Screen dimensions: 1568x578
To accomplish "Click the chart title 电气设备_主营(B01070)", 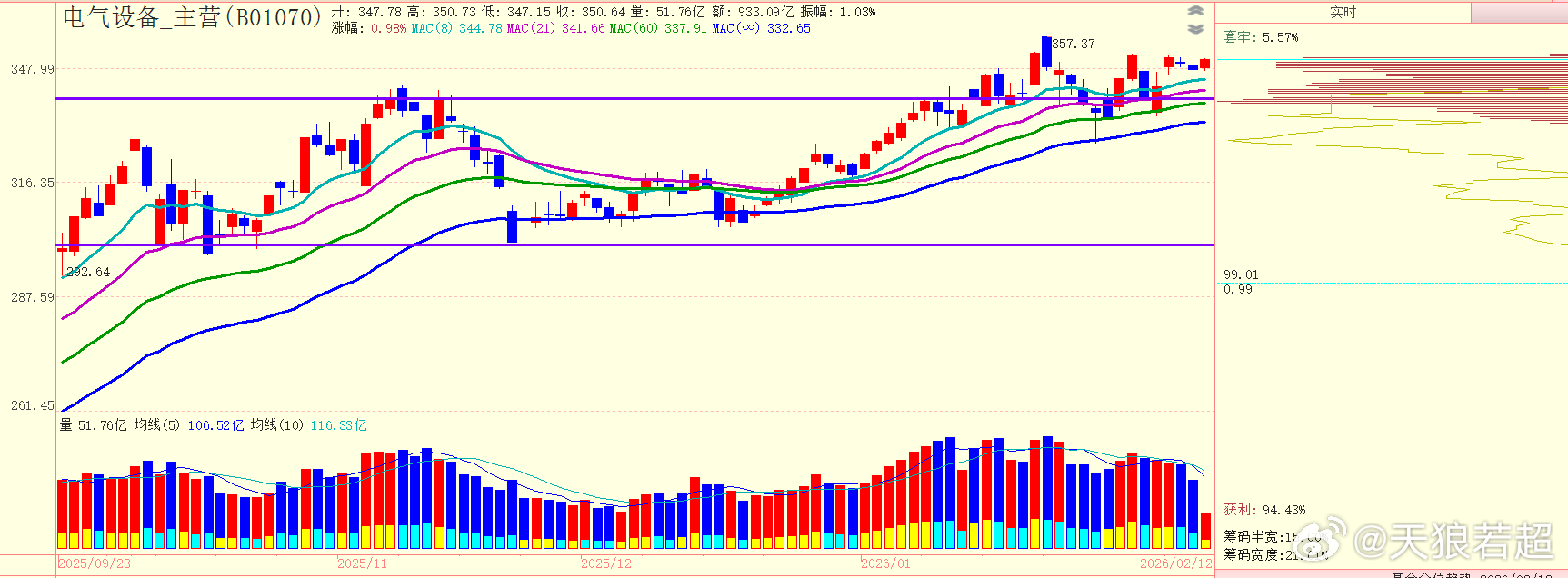I will (192, 17).
